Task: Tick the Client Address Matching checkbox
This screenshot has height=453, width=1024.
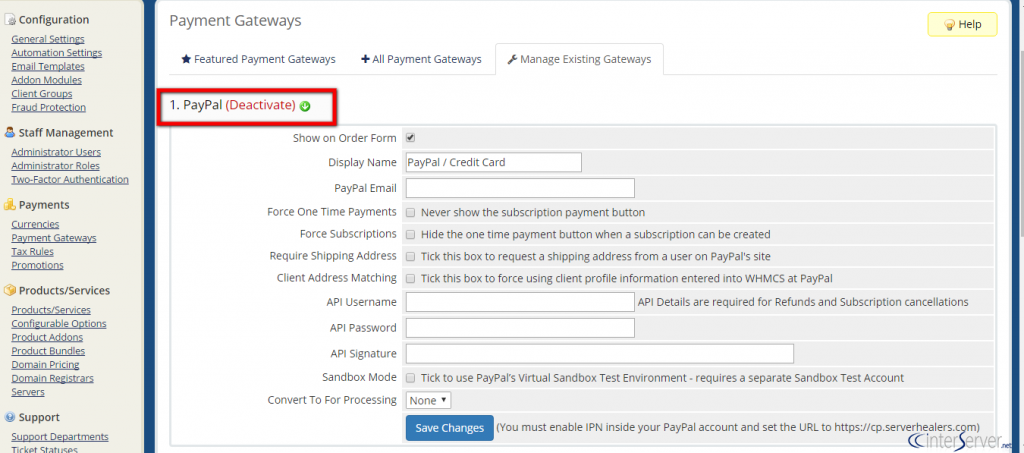Action: (411, 278)
